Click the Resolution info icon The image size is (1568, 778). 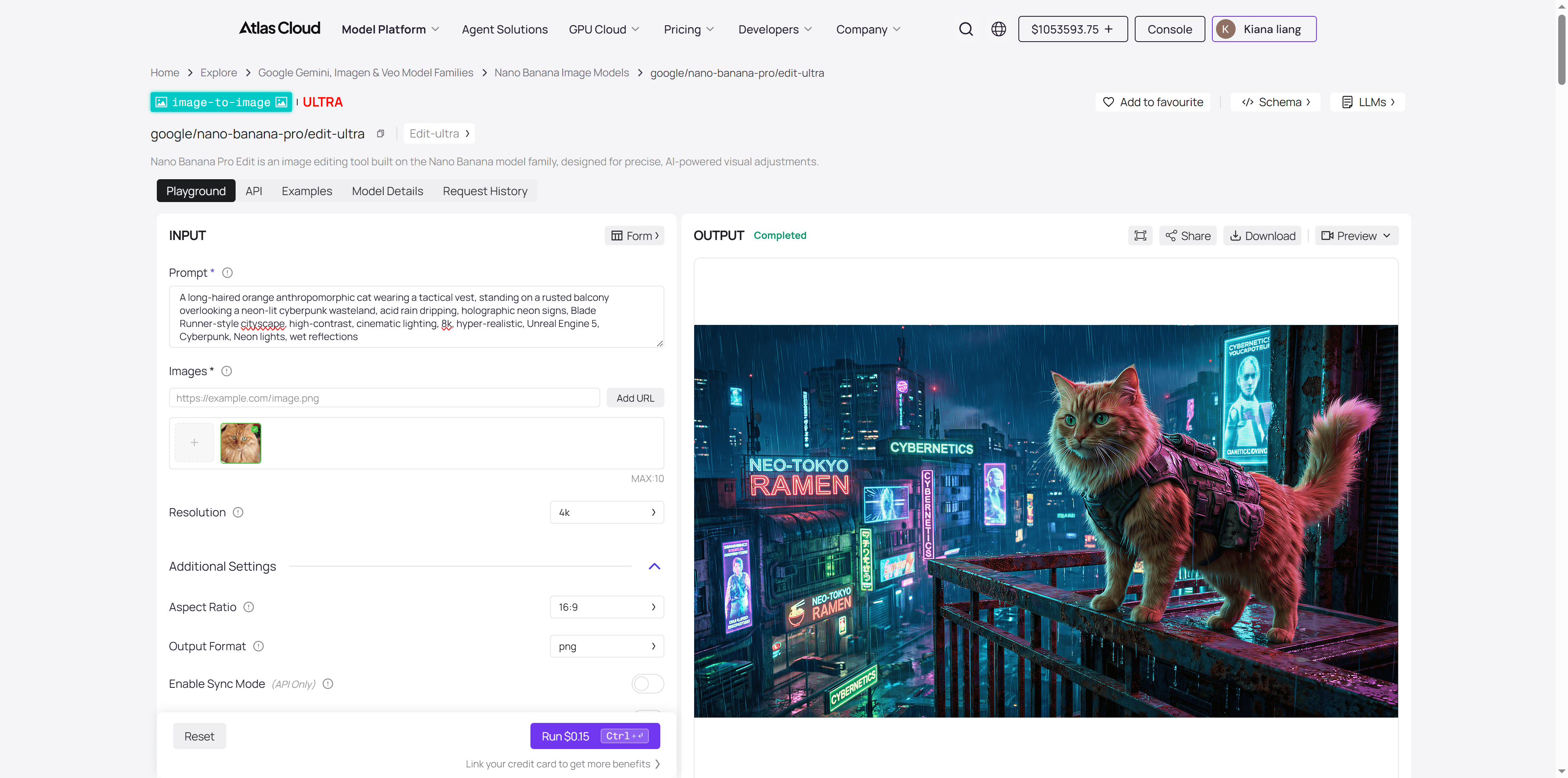point(238,513)
